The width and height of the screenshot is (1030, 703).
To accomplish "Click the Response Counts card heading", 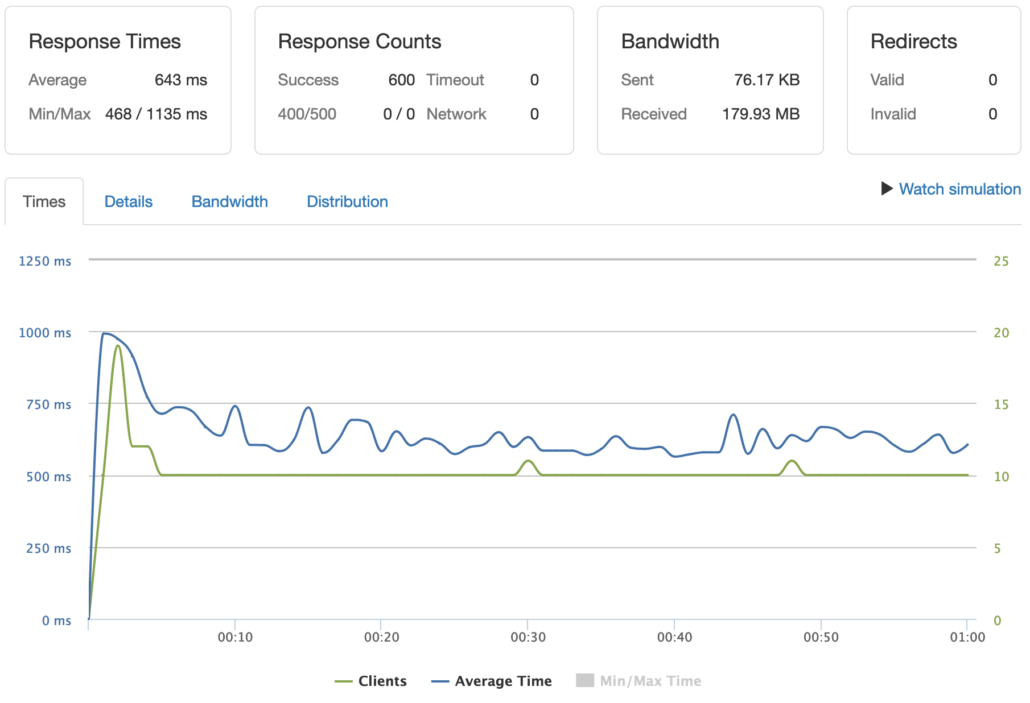I will [x=359, y=42].
